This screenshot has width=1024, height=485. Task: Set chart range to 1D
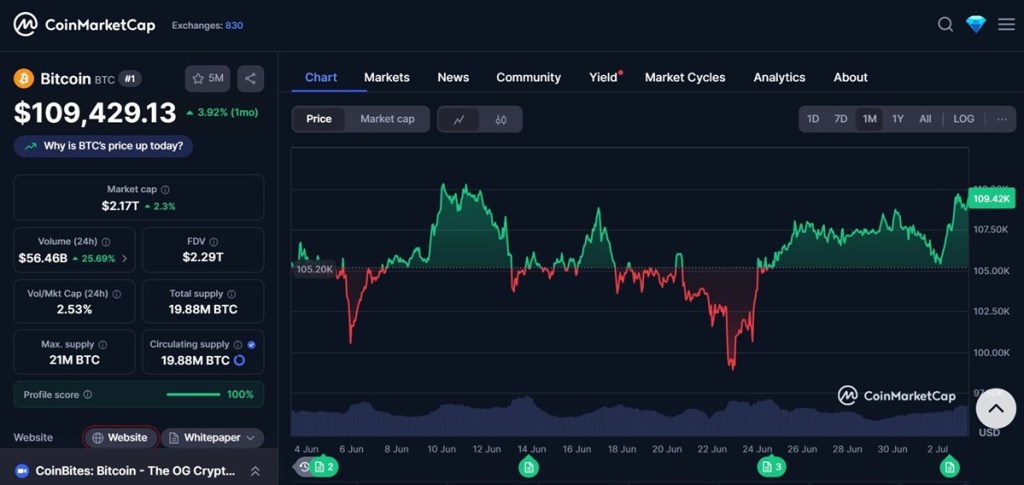tap(813, 119)
